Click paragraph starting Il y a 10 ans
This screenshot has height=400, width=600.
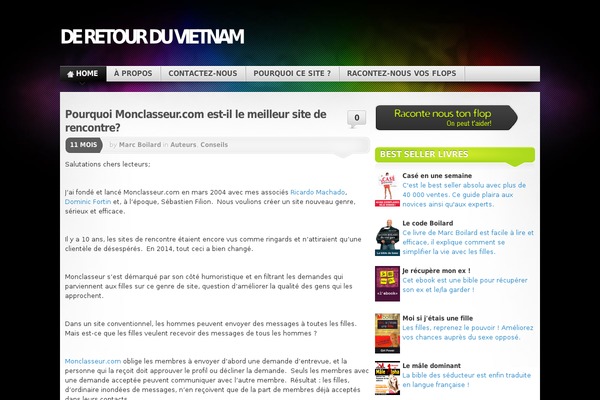pyautogui.click(x=213, y=244)
